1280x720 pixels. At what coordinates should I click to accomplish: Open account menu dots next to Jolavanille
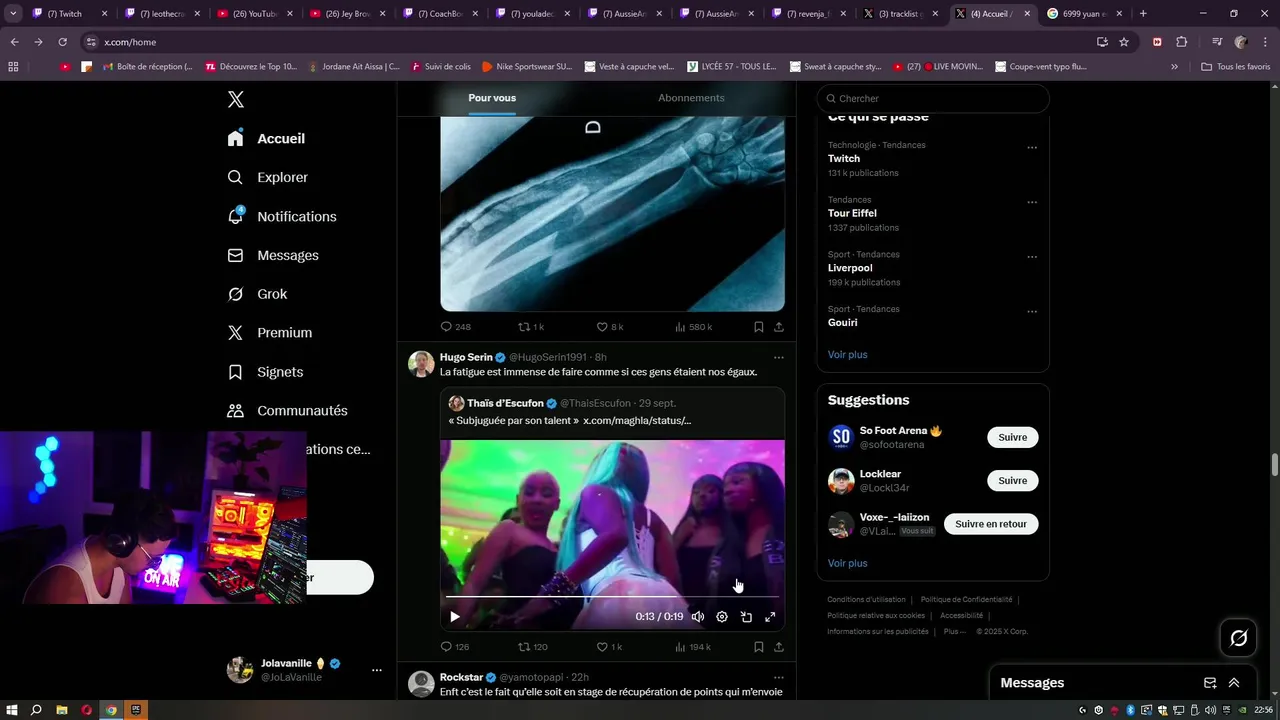pos(376,670)
